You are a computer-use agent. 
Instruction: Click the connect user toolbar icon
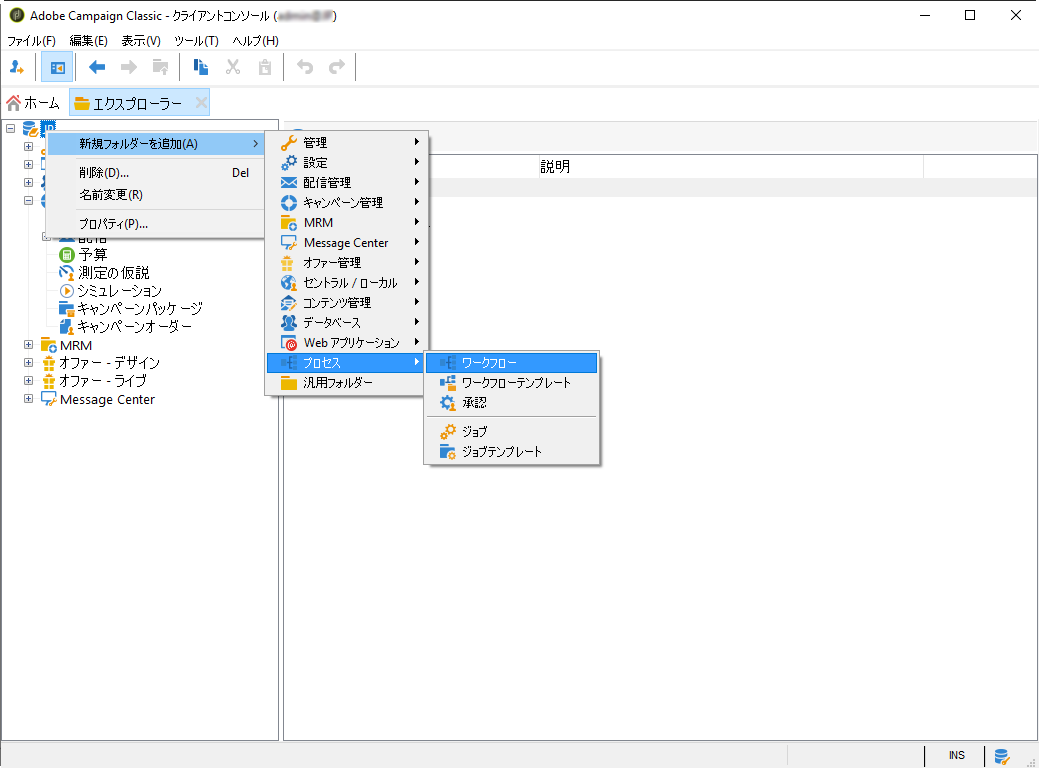tap(17, 67)
